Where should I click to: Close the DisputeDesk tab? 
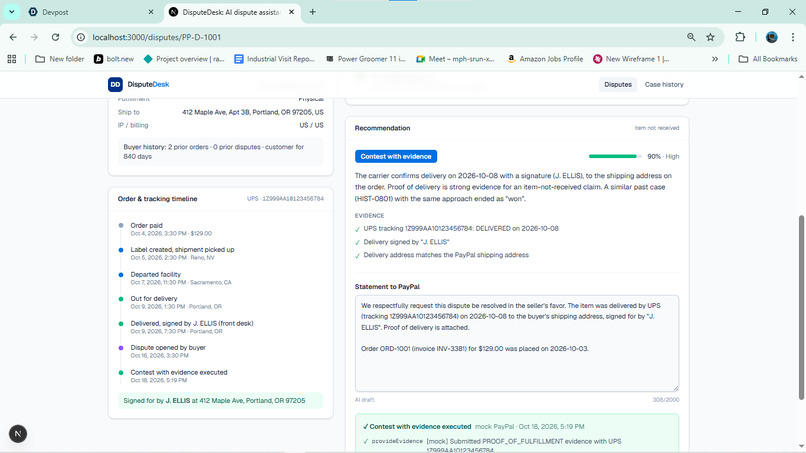[291, 12]
